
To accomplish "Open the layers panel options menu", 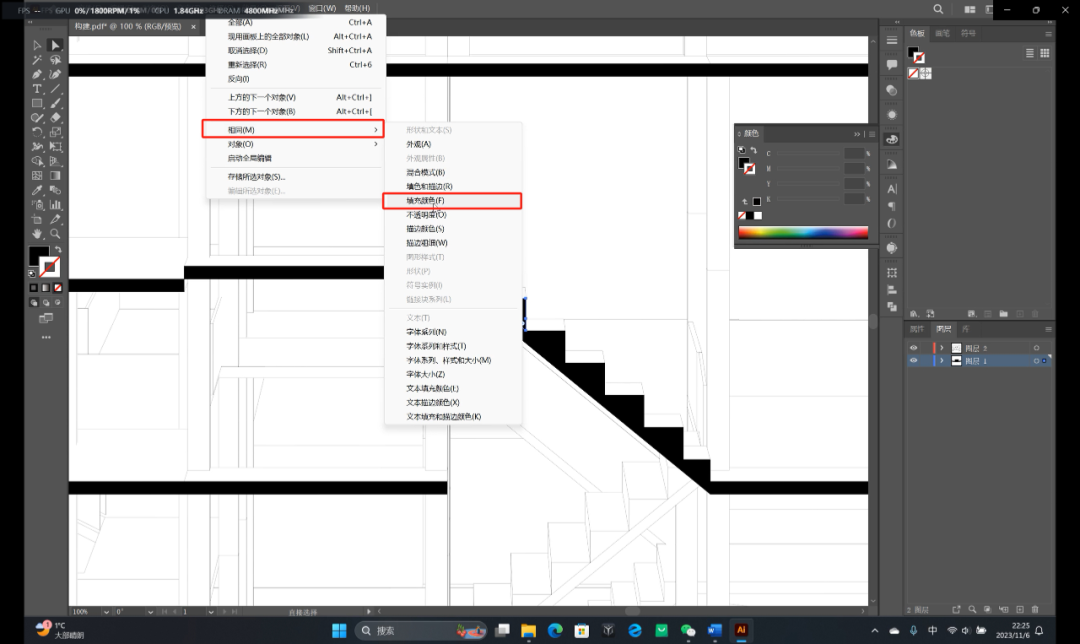I will click(1048, 329).
